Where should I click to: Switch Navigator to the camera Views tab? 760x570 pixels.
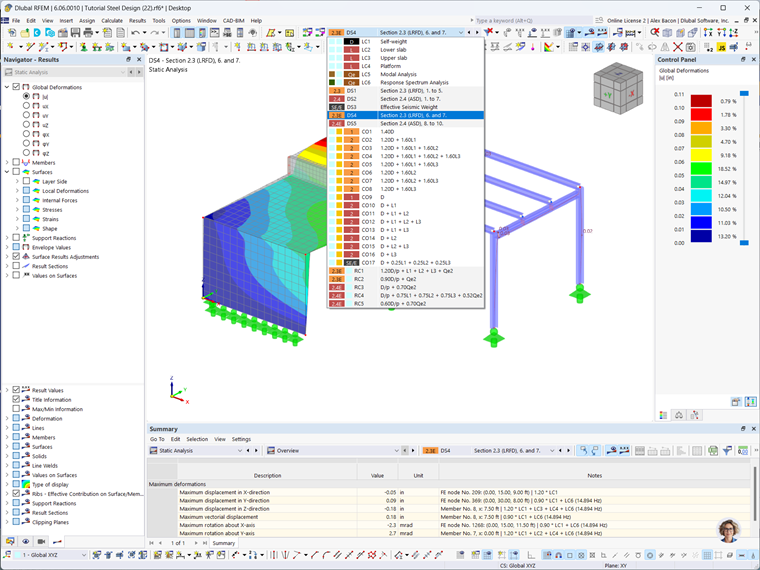coord(41,541)
